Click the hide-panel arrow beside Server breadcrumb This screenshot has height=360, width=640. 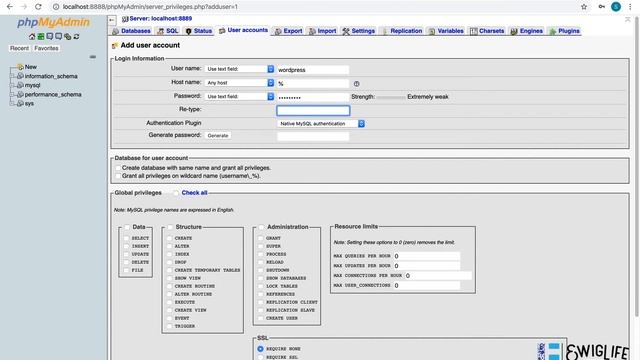[112, 20]
